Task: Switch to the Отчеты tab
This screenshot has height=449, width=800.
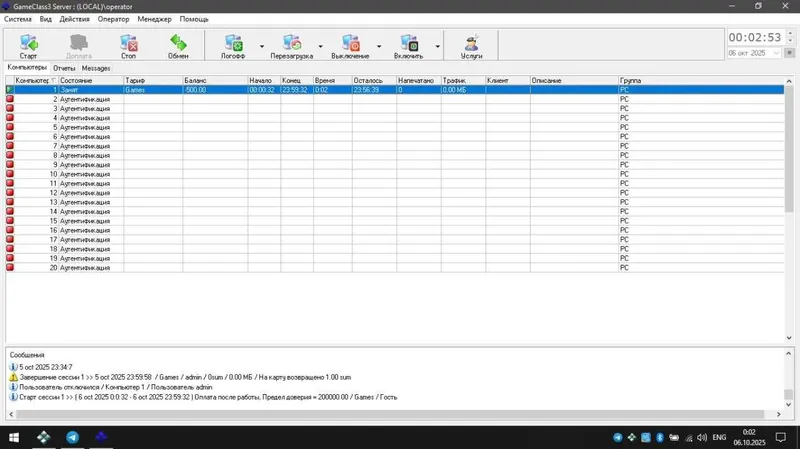Action: (64, 68)
